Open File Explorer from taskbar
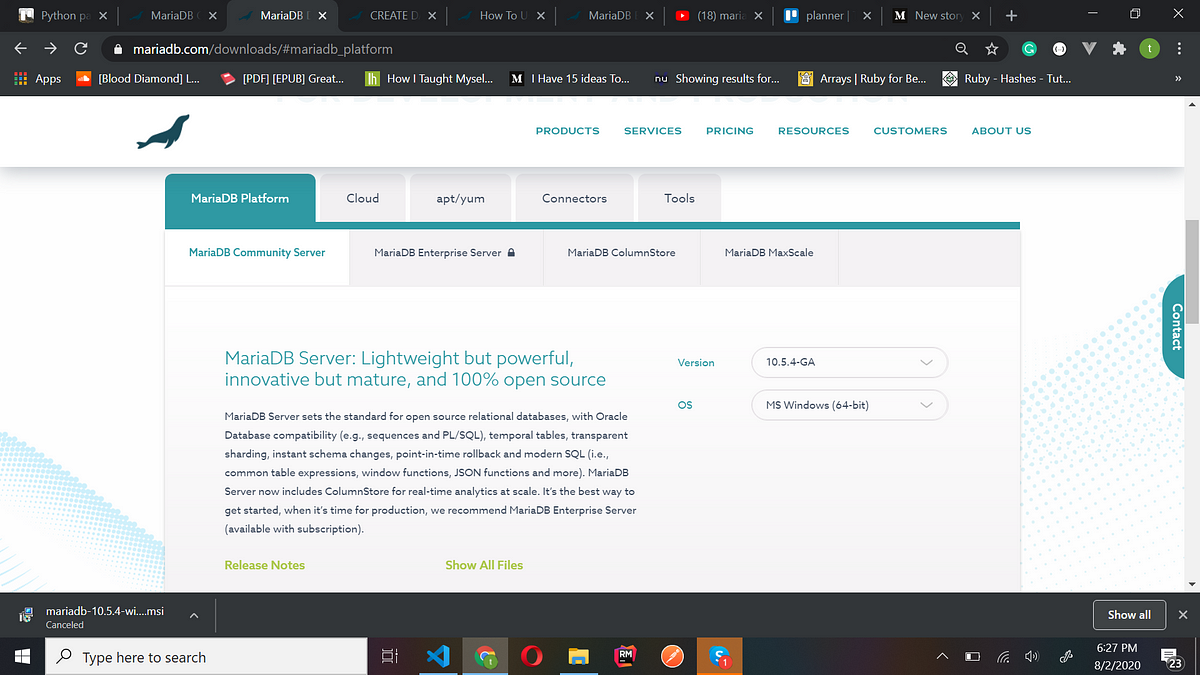1200x675 pixels. click(x=578, y=657)
